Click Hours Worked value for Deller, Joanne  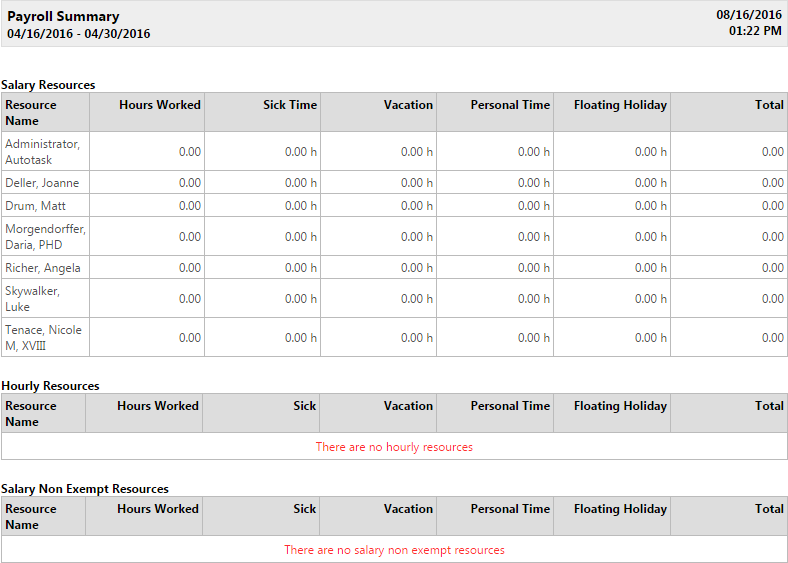(x=190, y=182)
